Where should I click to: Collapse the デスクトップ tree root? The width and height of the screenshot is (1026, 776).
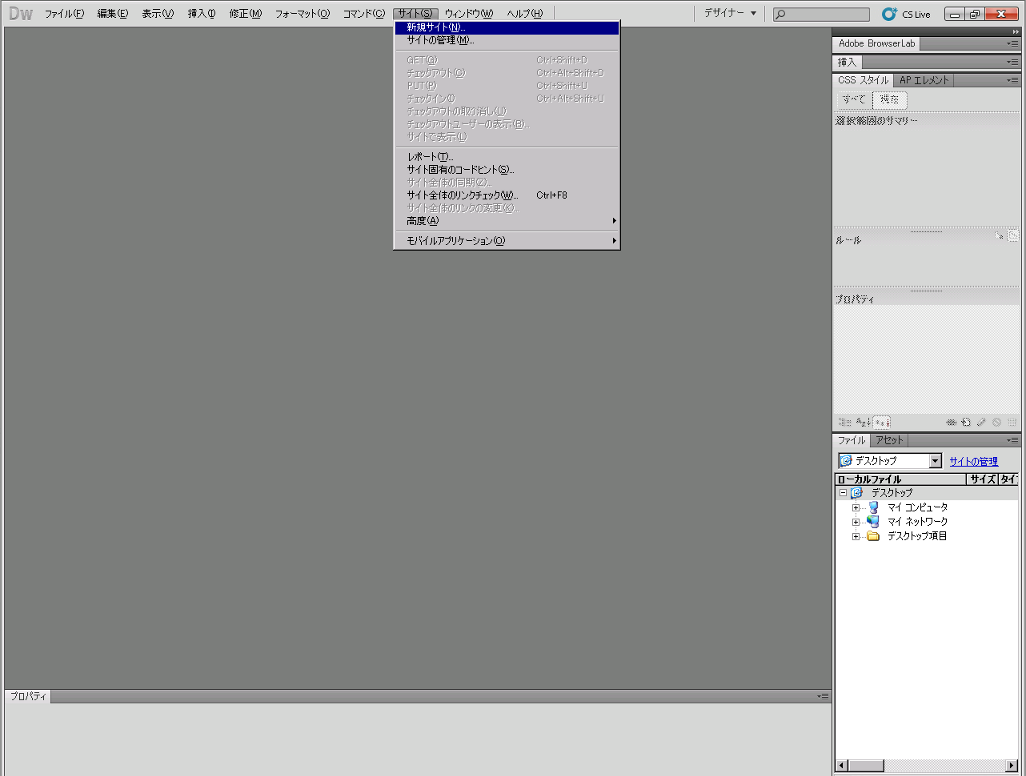coord(843,493)
